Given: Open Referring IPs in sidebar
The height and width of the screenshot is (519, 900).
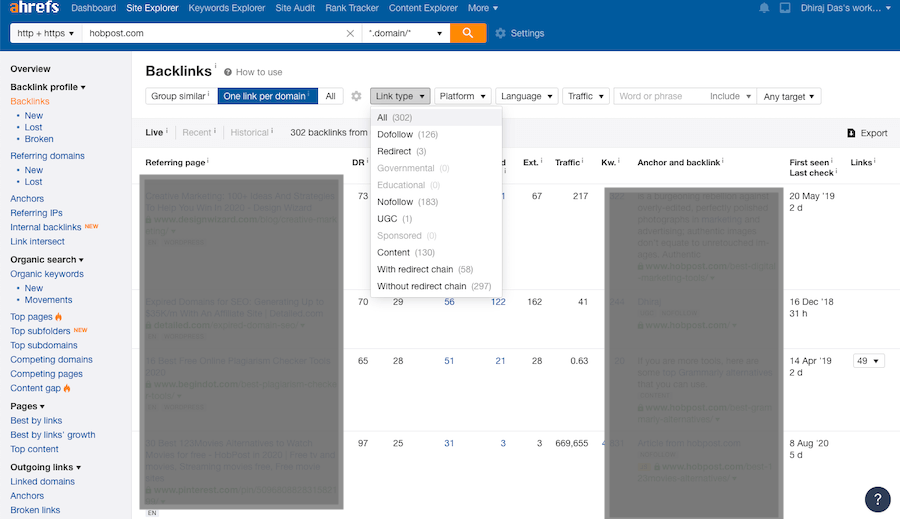Looking at the screenshot, I should [36, 213].
